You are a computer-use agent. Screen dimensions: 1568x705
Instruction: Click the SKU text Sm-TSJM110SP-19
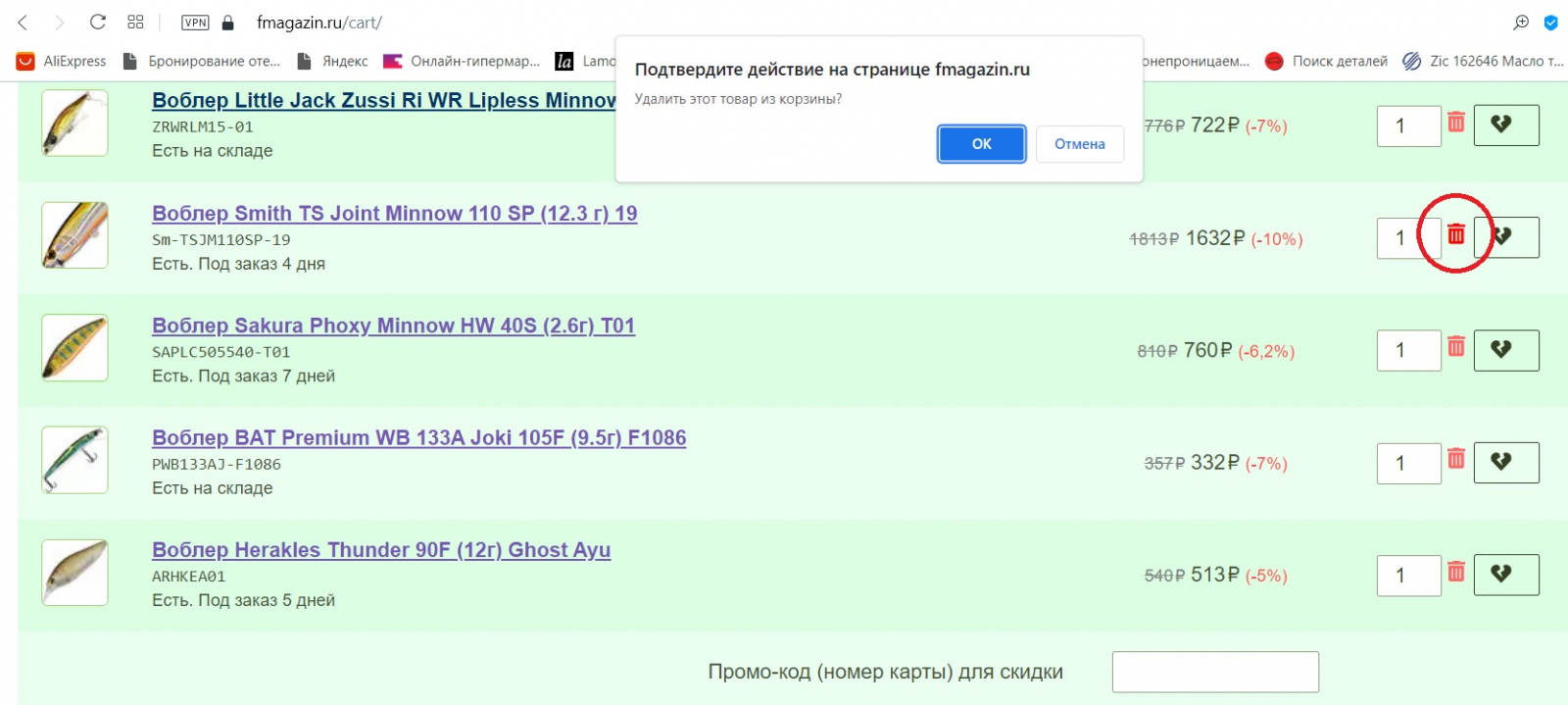[x=221, y=239]
